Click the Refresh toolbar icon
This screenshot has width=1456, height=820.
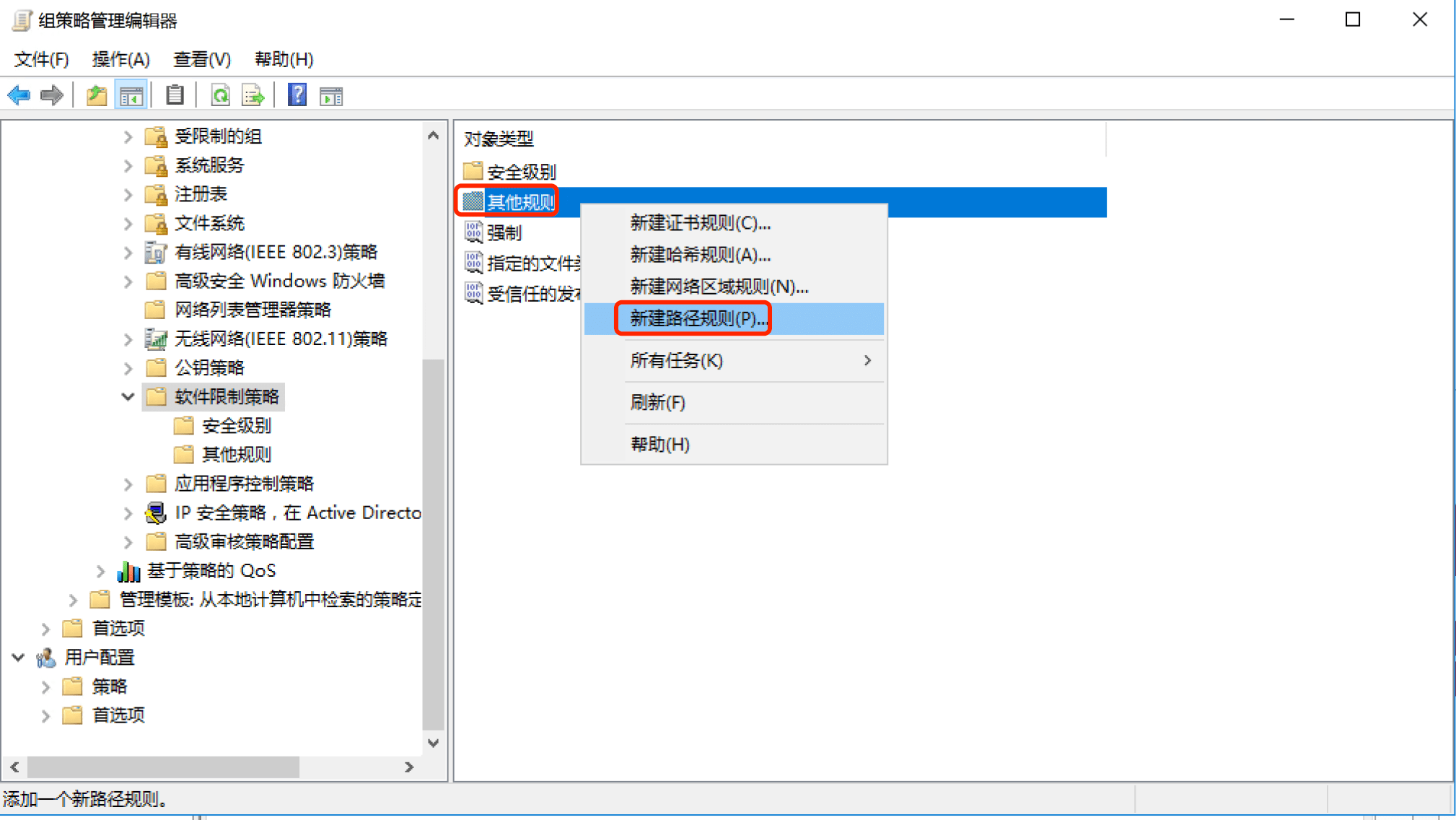pos(220,95)
